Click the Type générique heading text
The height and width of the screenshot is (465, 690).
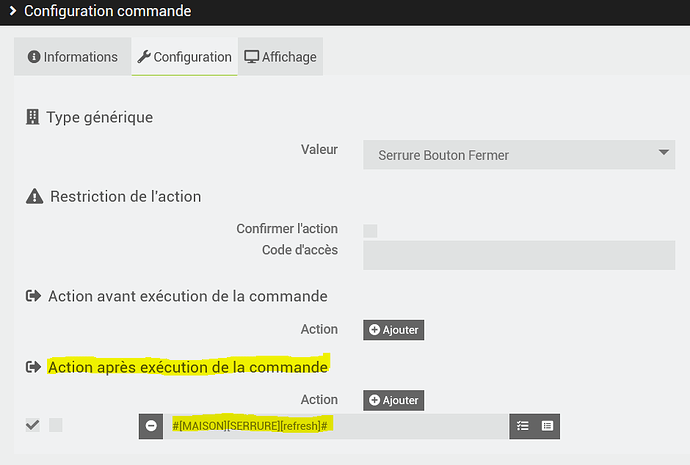100,117
